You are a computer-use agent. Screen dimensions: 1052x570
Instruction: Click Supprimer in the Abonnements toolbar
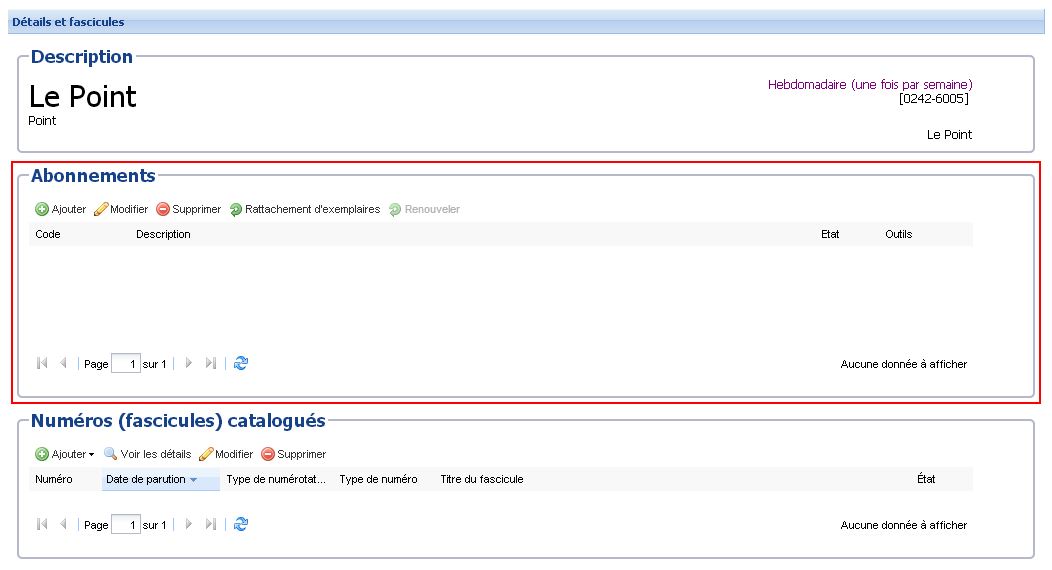coord(189,209)
